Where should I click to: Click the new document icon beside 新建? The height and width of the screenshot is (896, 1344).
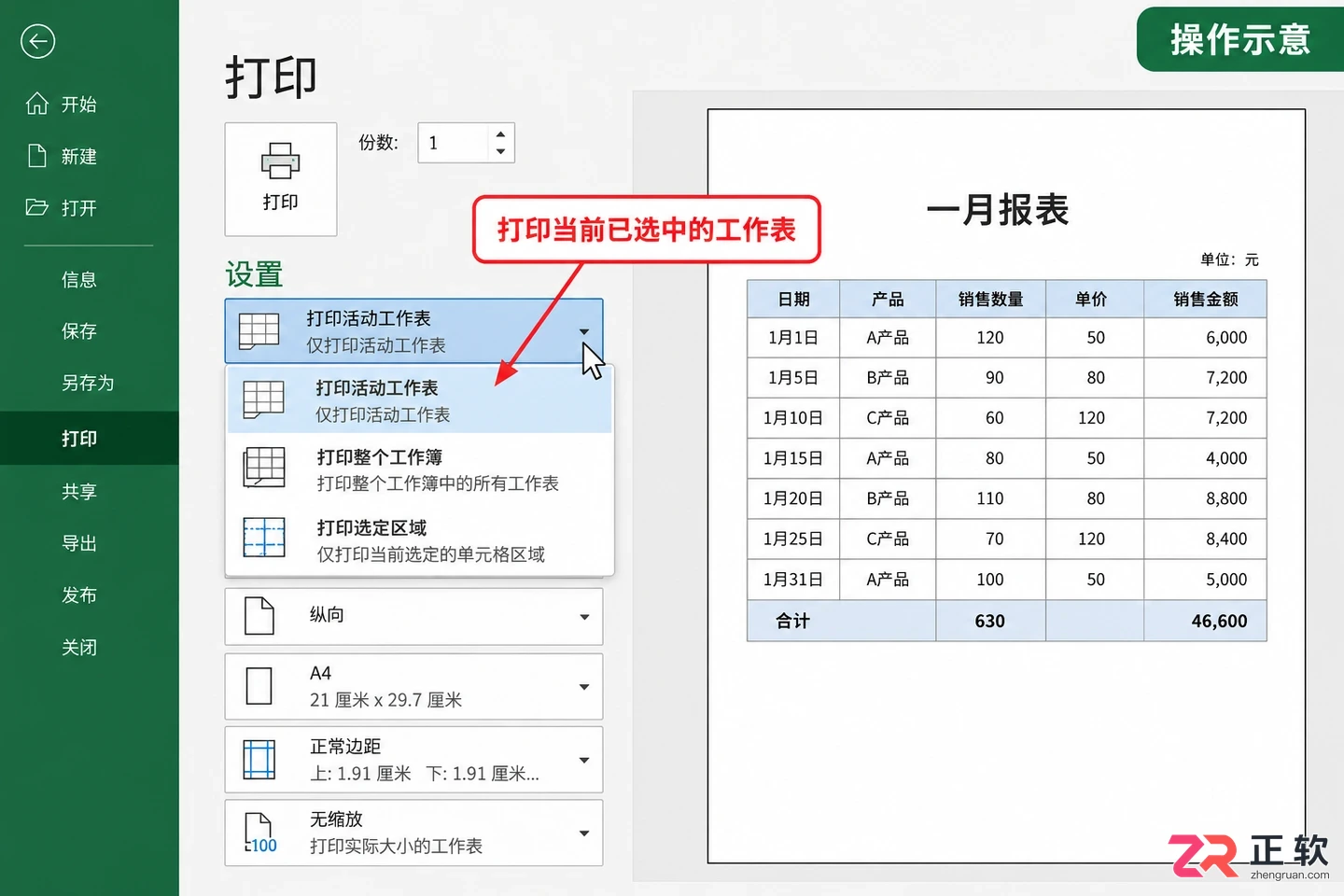pos(36,156)
